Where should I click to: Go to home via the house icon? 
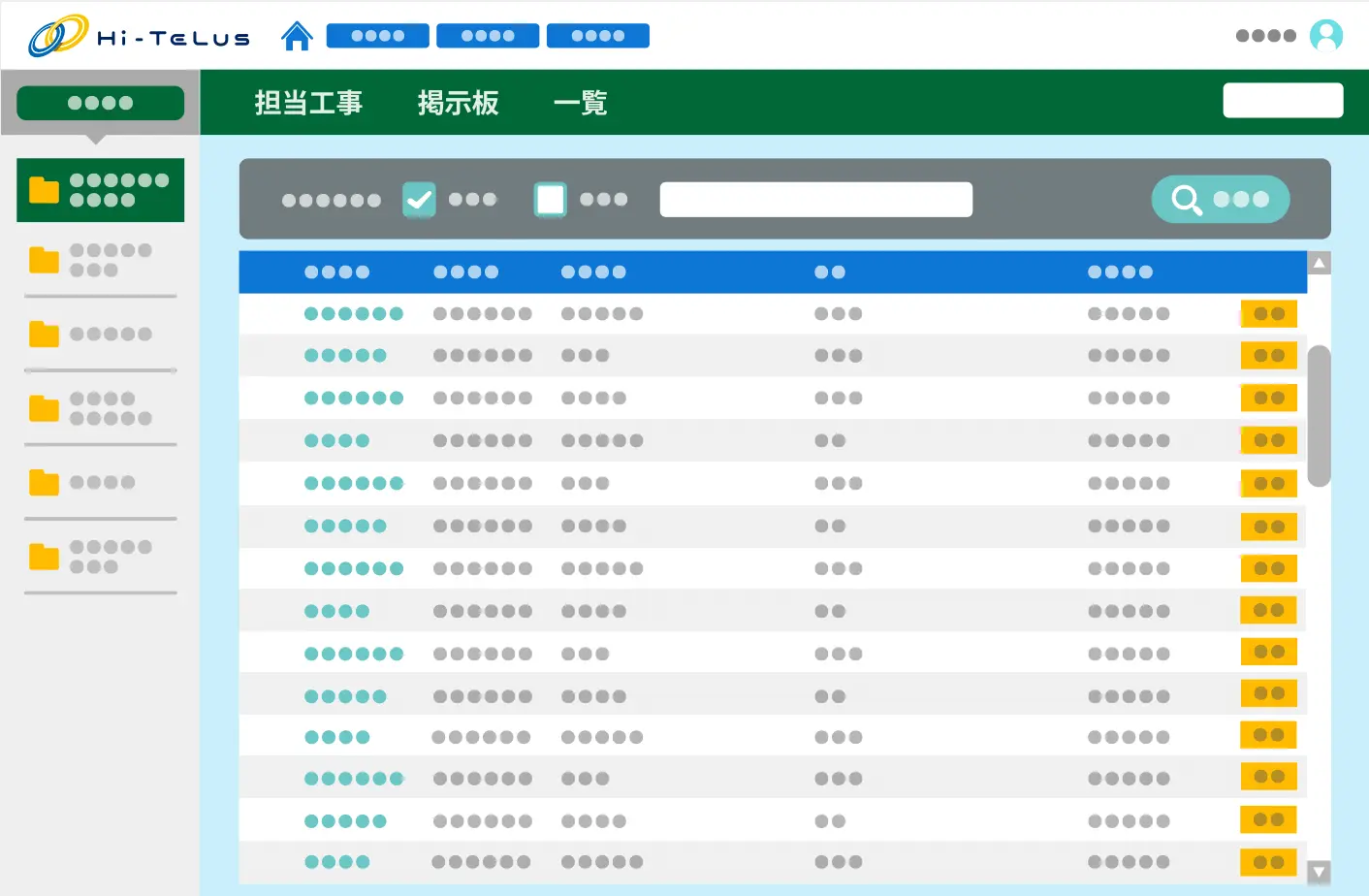click(297, 36)
